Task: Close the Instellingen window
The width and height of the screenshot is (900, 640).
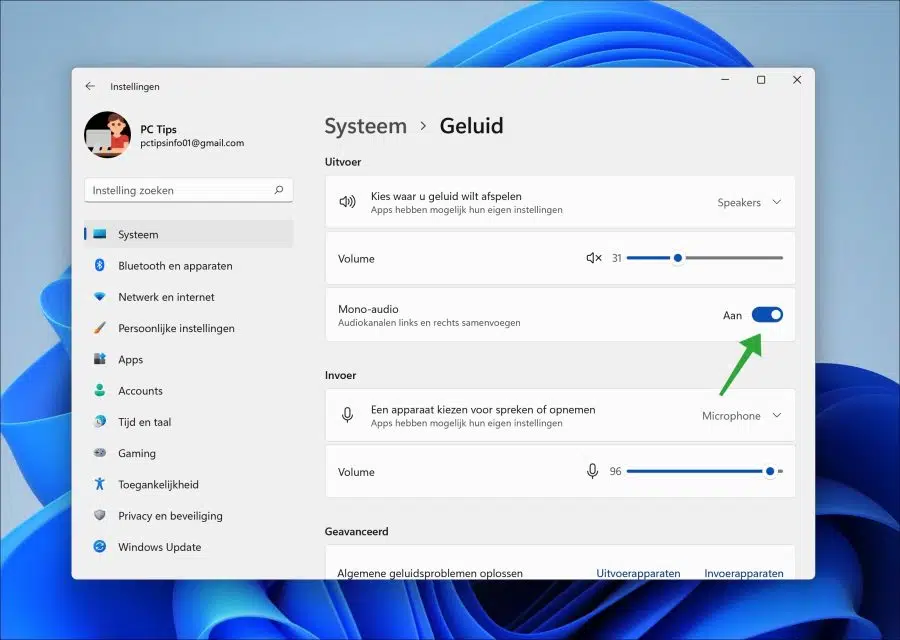Action: (797, 80)
